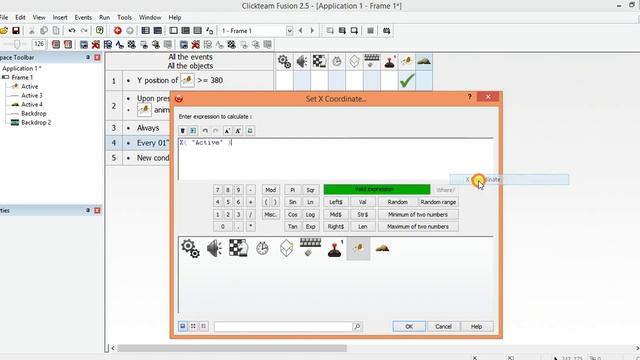The height and width of the screenshot is (360, 640).
Task: Click the Sound column header in event editor
Action: [302, 62]
